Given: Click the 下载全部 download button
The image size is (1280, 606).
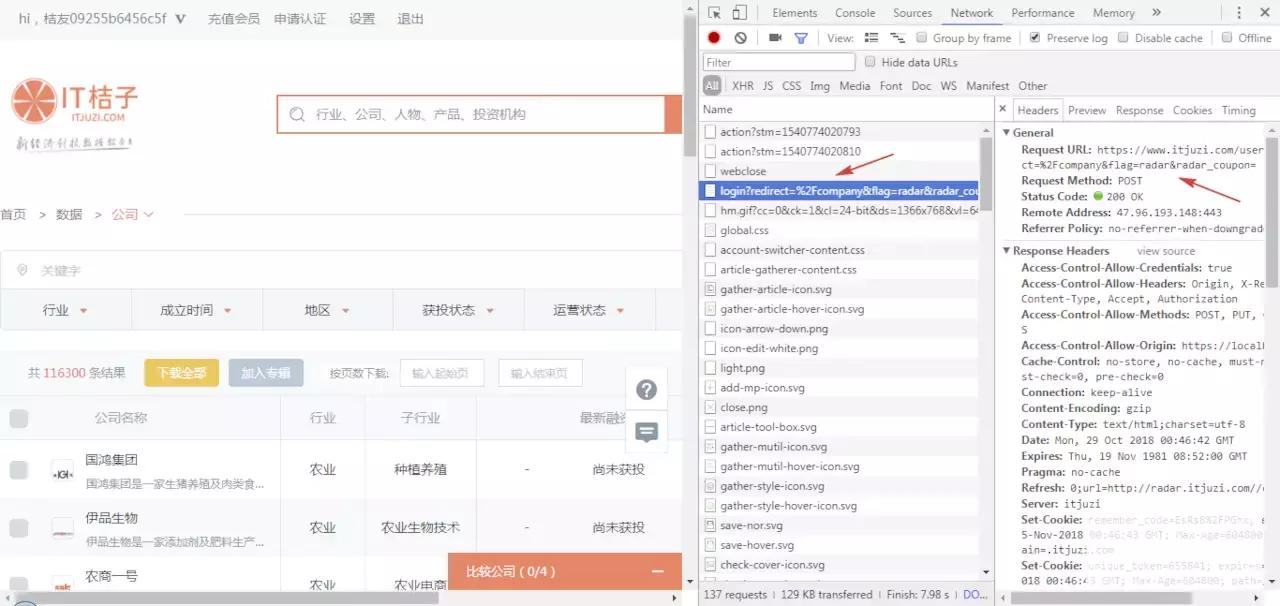Looking at the screenshot, I should (181, 373).
